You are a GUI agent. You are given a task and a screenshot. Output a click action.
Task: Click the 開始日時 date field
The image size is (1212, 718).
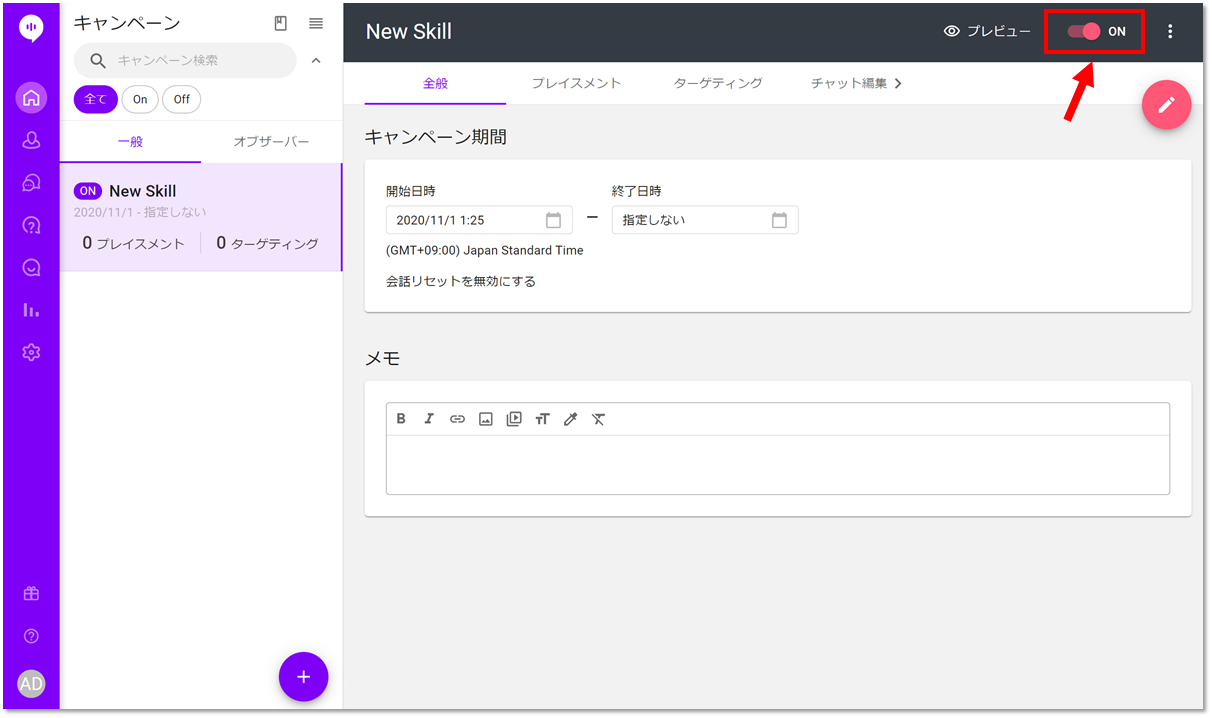coord(479,220)
